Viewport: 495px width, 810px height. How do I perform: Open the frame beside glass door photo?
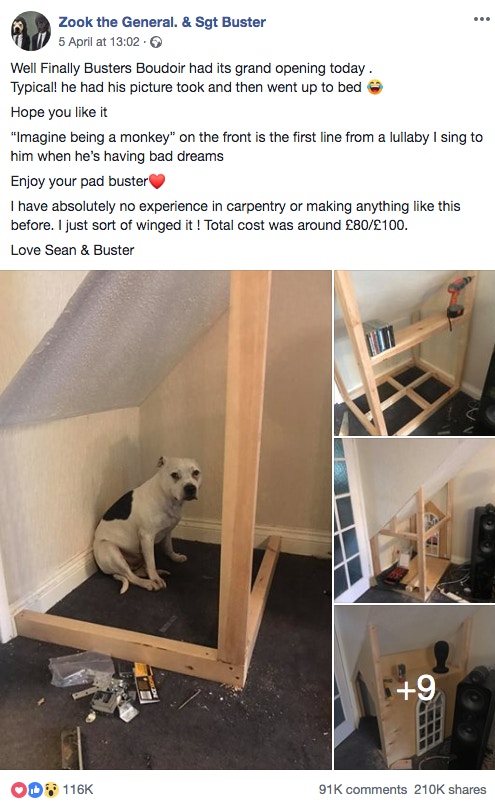point(414,521)
